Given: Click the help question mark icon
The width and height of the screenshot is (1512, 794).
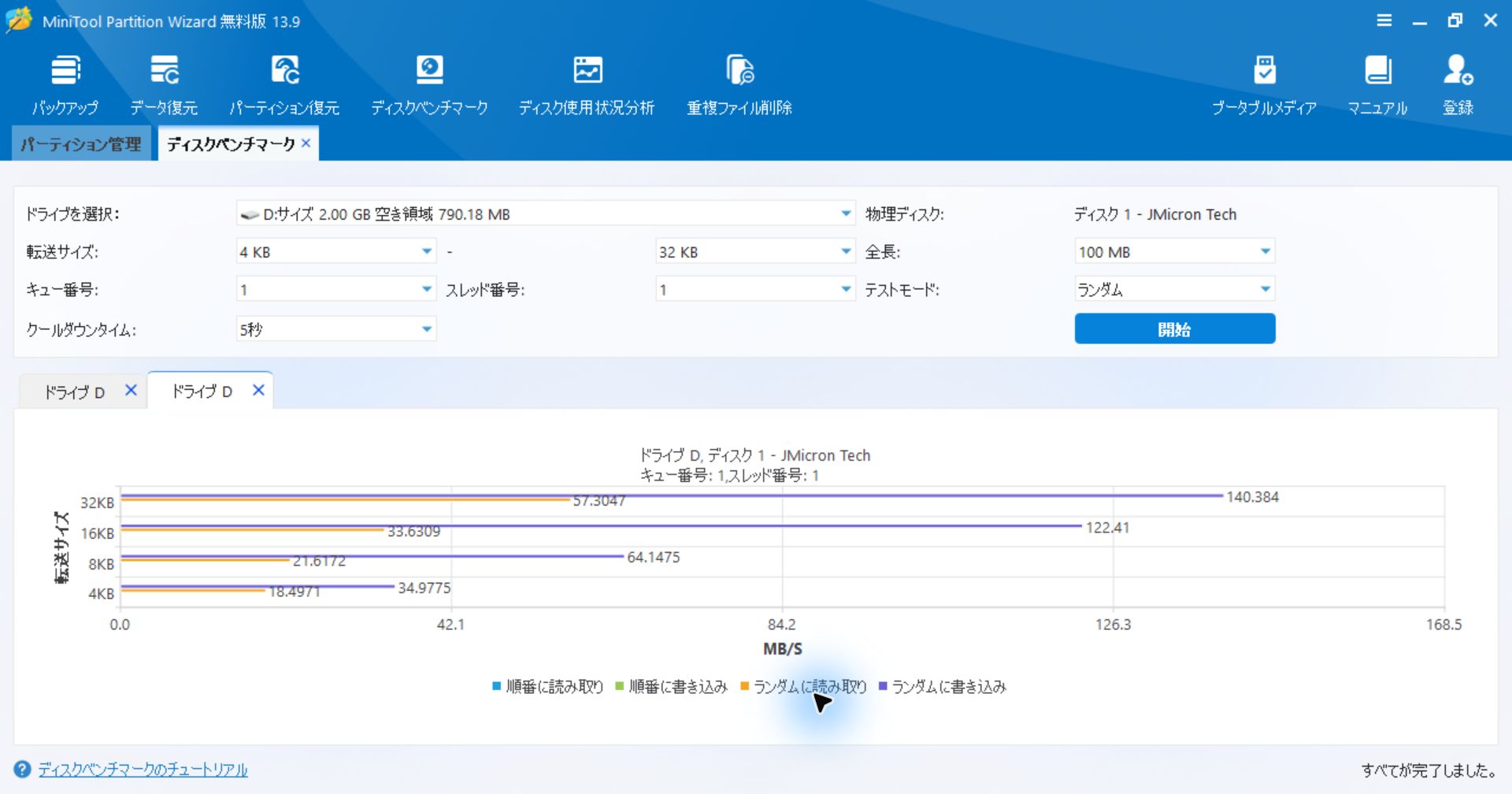Looking at the screenshot, I should pos(22,770).
